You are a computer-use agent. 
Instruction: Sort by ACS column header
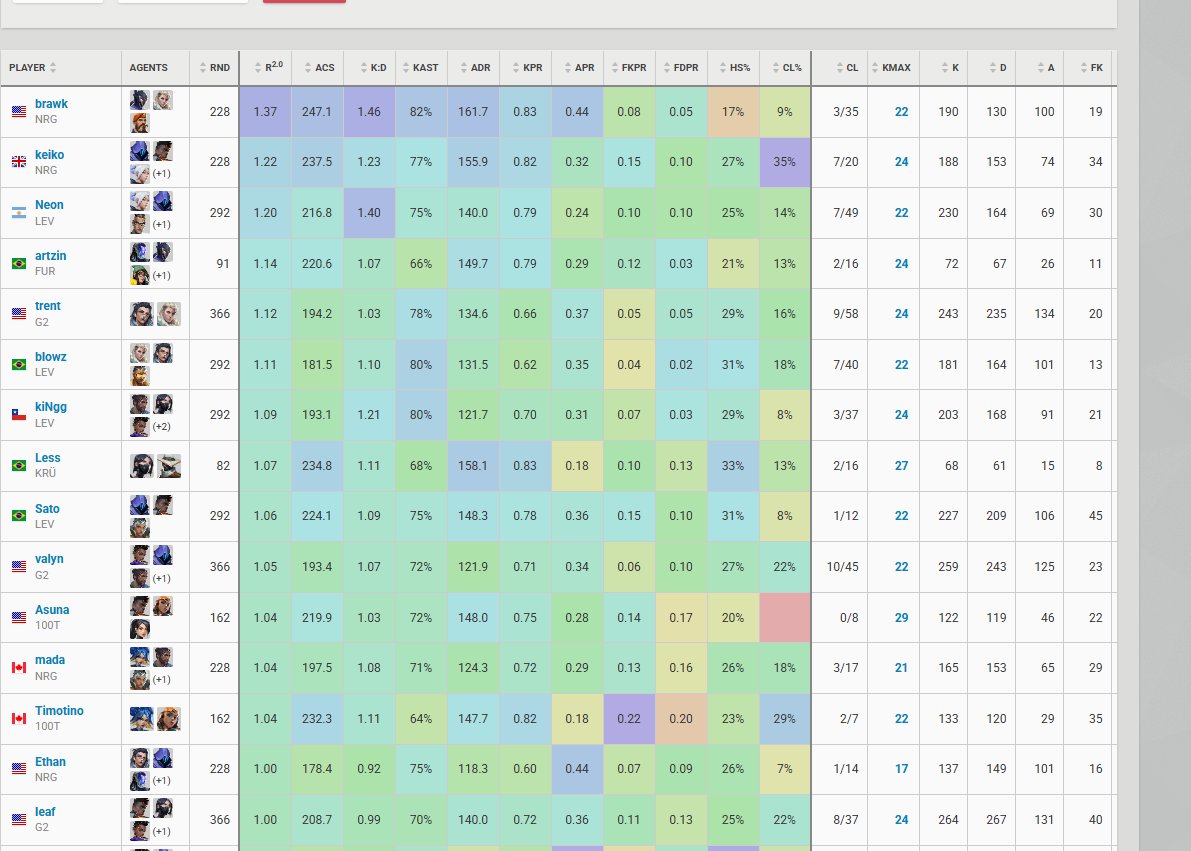coord(317,68)
